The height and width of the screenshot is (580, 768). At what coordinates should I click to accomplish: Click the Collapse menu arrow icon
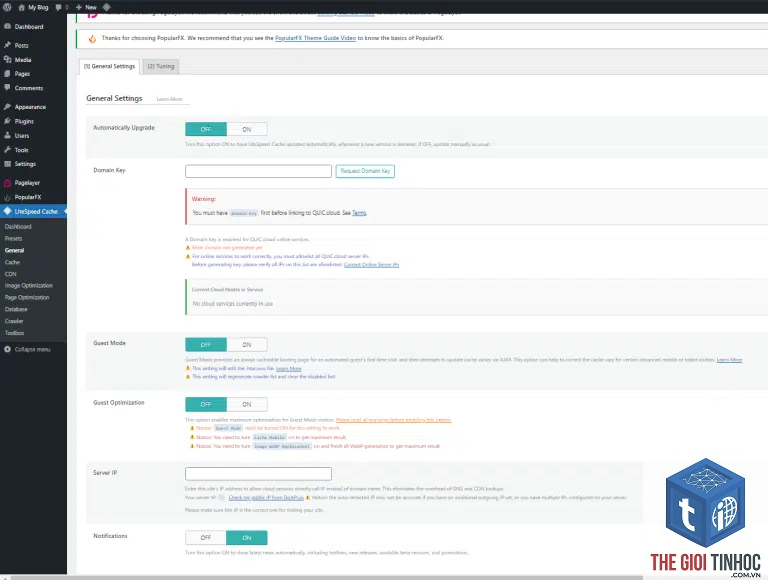[7, 349]
